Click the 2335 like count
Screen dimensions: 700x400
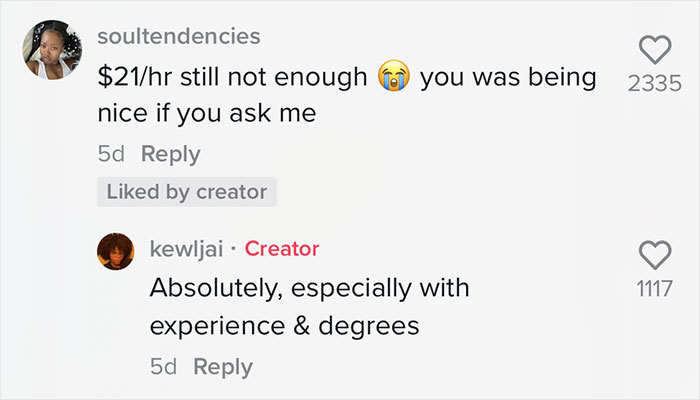point(654,84)
